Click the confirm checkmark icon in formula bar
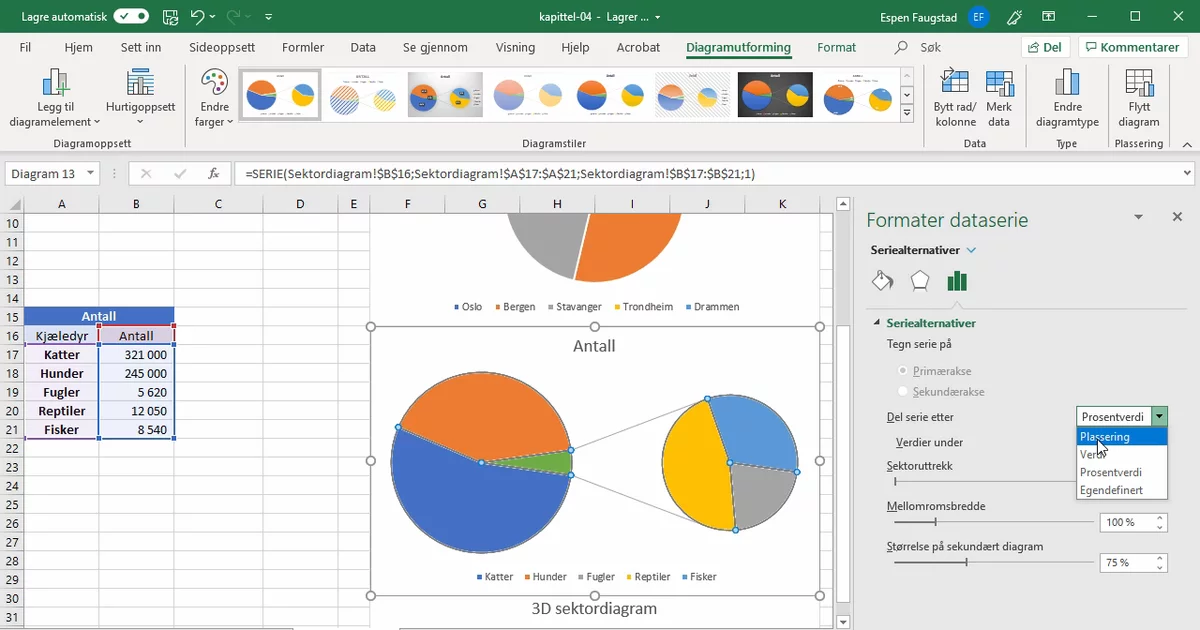 (179, 173)
